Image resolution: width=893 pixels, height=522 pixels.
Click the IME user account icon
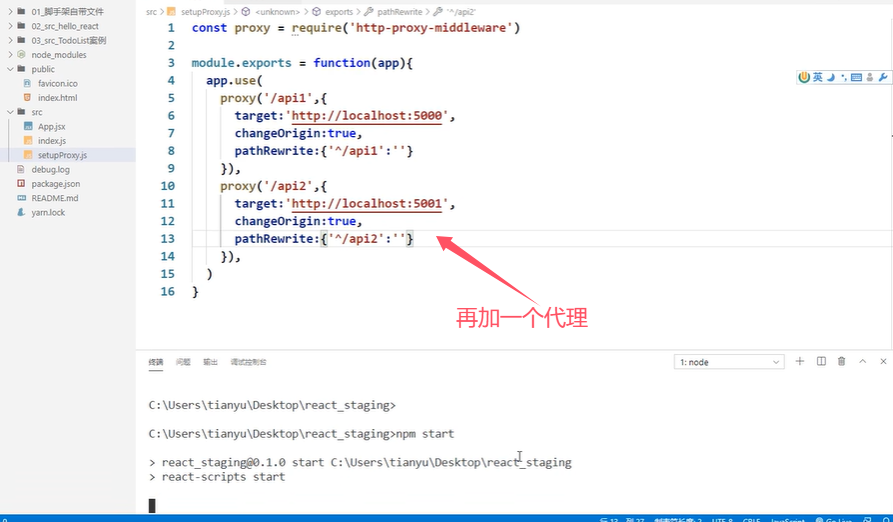pos(870,77)
